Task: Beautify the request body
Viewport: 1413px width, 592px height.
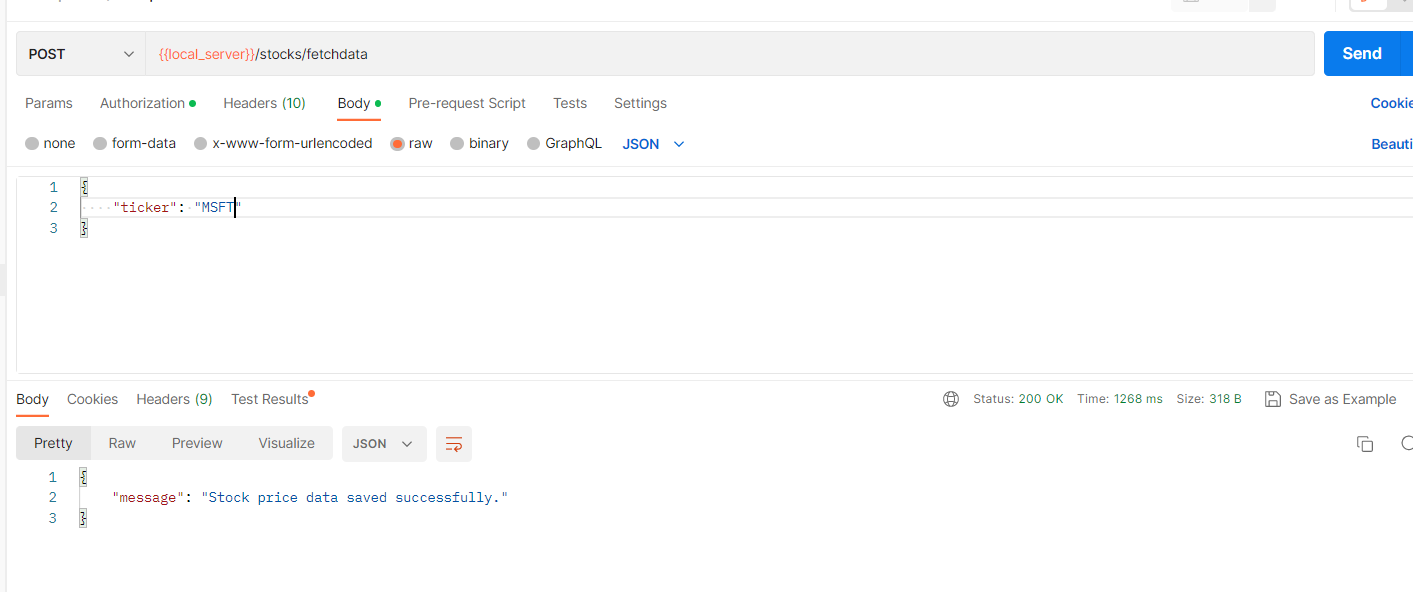Action: coord(1393,143)
